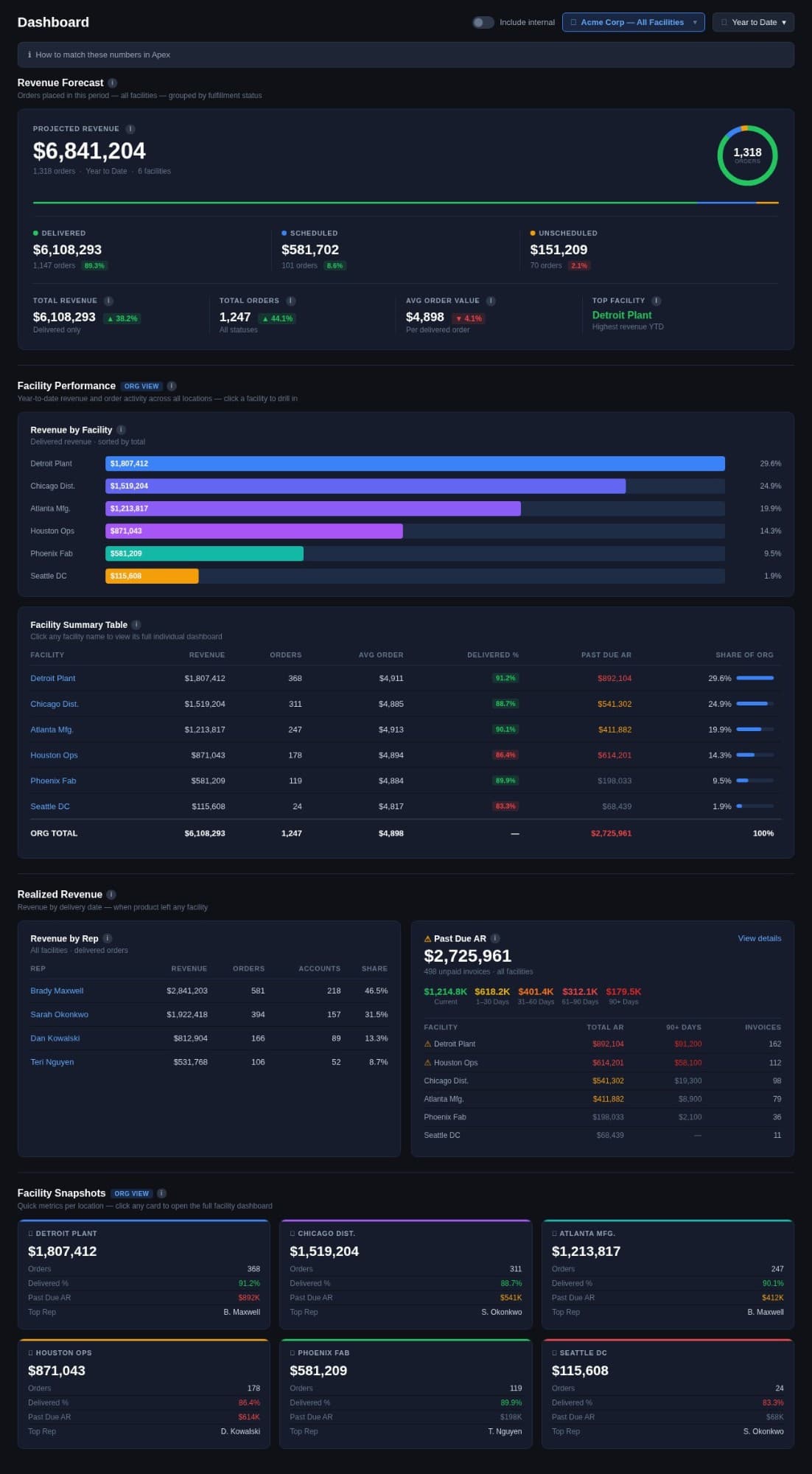Click the $401.4K 31–60 Days bucket
812x1474 pixels.
[536, 996]
